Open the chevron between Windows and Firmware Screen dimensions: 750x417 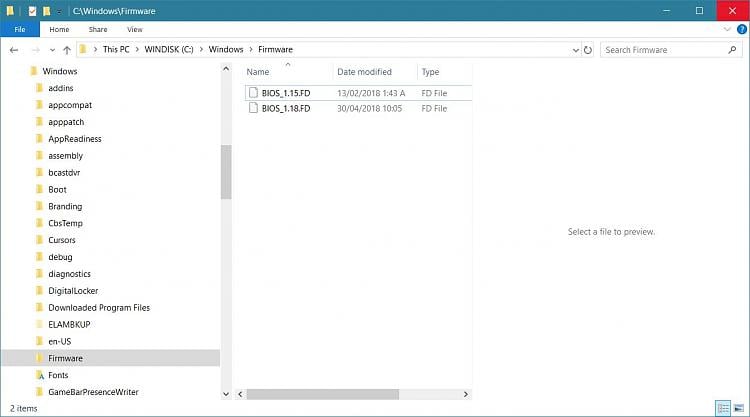(251, 50)
